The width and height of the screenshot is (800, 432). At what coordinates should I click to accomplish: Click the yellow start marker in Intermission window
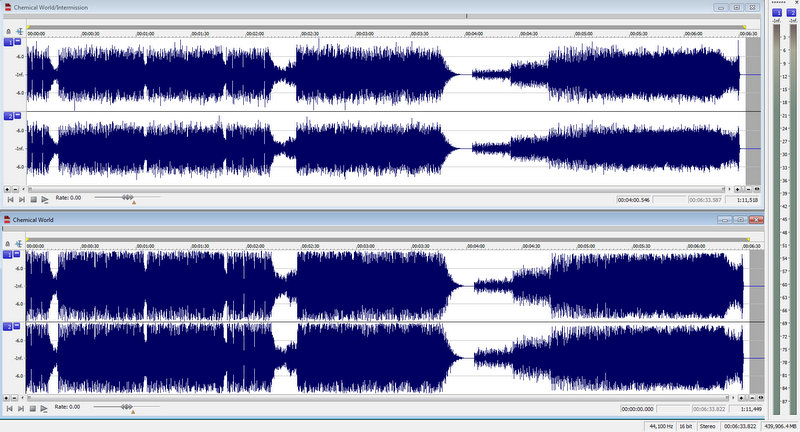[29, 27]
